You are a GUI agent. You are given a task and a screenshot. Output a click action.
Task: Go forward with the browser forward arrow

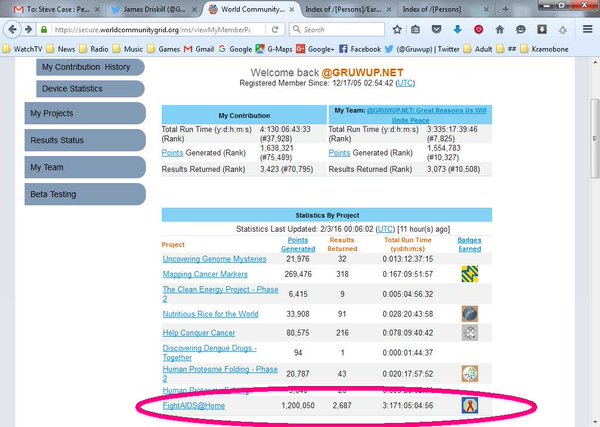pyautogui.click(x=28, y=29)
